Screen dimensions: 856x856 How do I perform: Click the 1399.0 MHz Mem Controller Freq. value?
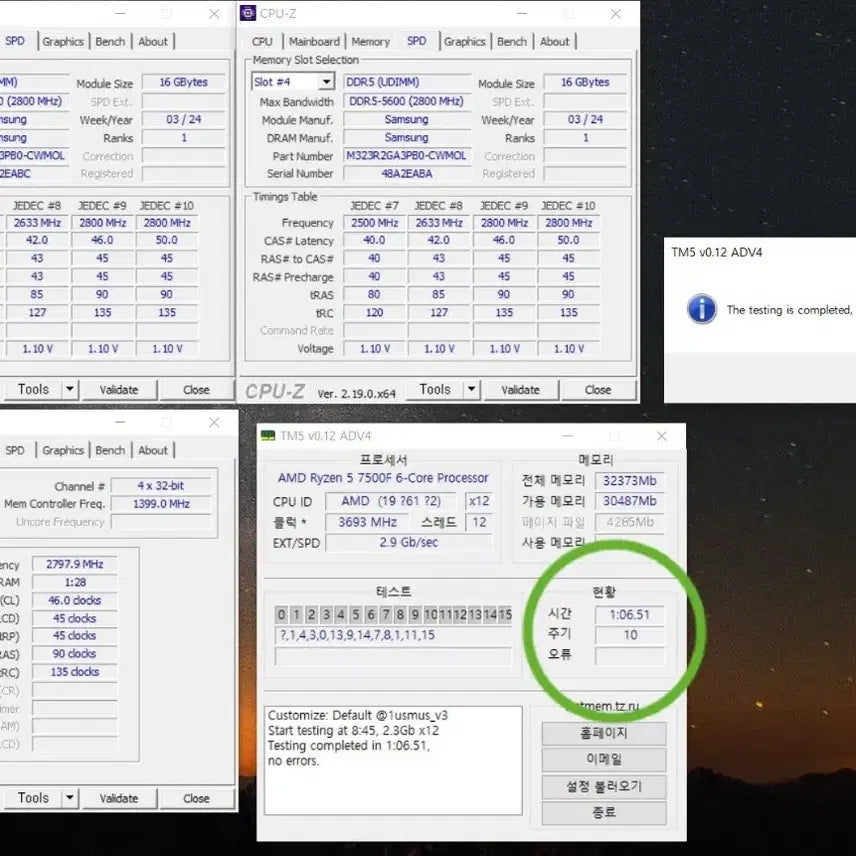(160, 504)
